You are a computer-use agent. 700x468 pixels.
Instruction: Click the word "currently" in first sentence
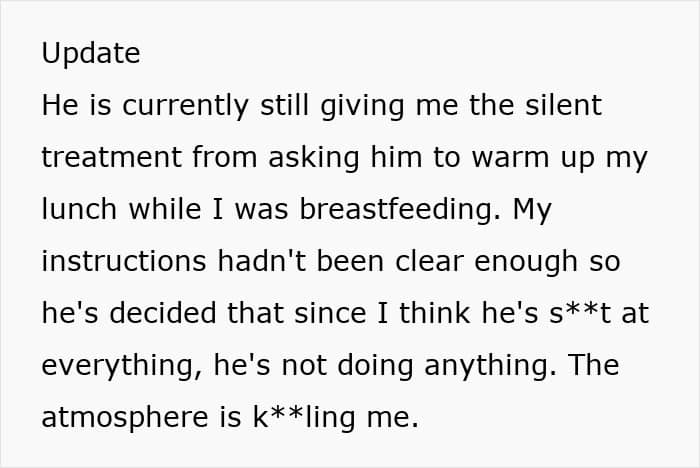pyautogui.click(x=185, y=107)
